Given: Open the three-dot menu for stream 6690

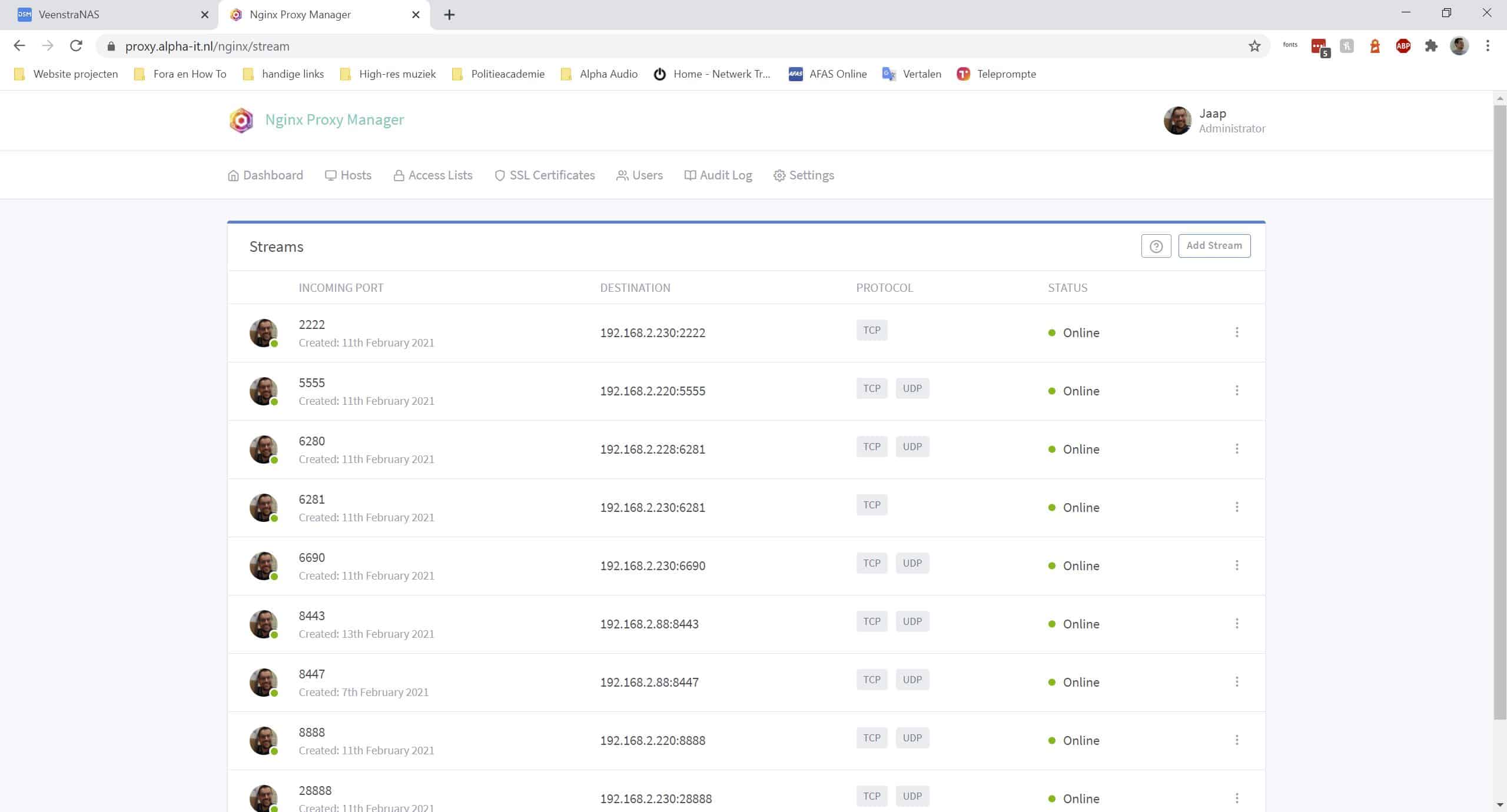Looking at the screenshot, I should click(x=1237, y=565).
